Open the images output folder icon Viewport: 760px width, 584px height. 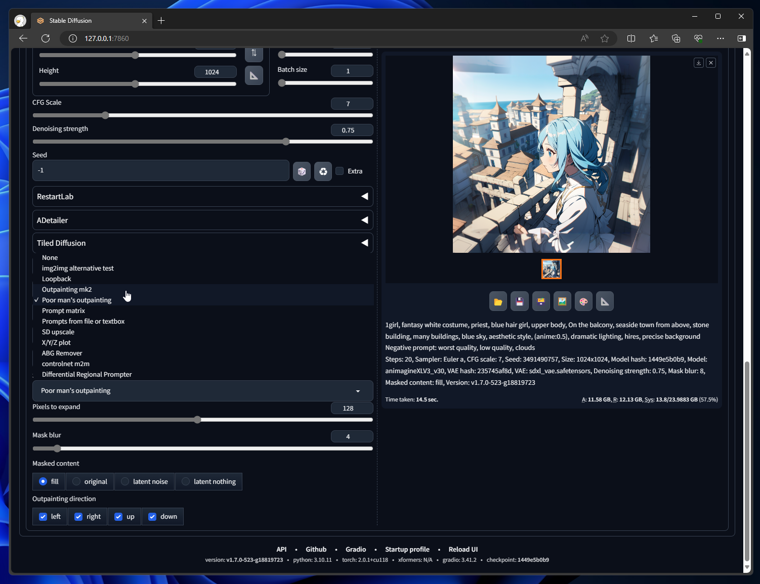[498, 301]
